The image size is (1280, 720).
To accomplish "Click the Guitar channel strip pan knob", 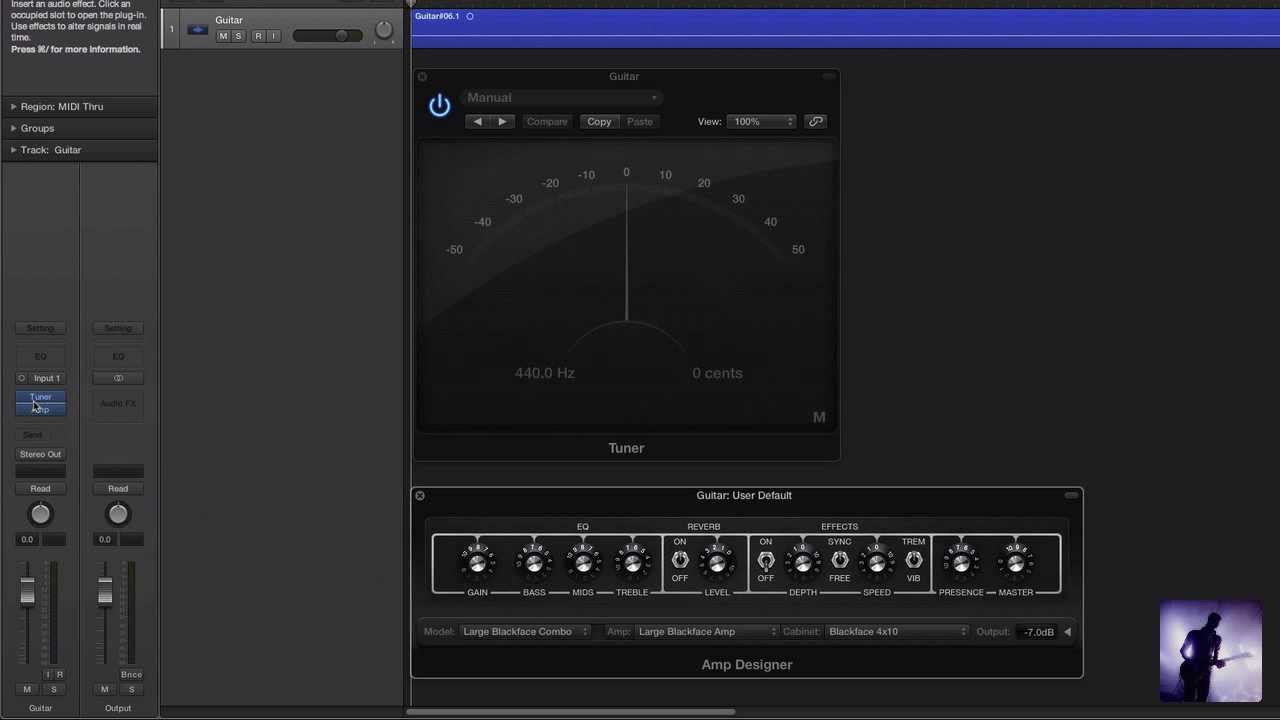I will [40, 514].
